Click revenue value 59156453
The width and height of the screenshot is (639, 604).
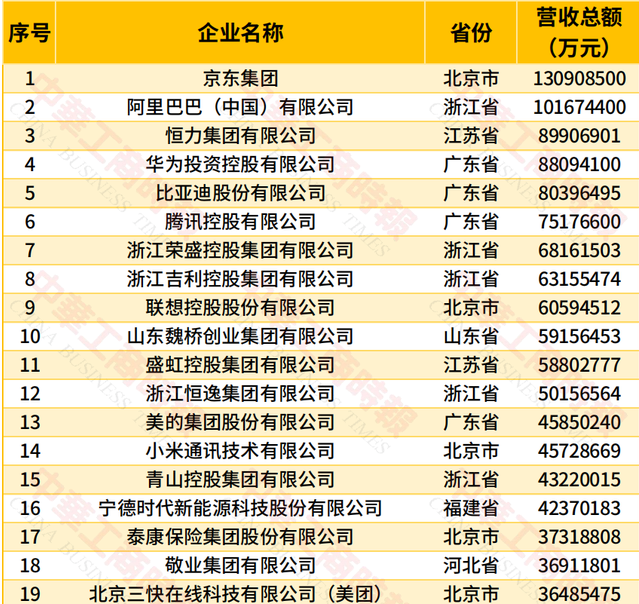[580, 336]
